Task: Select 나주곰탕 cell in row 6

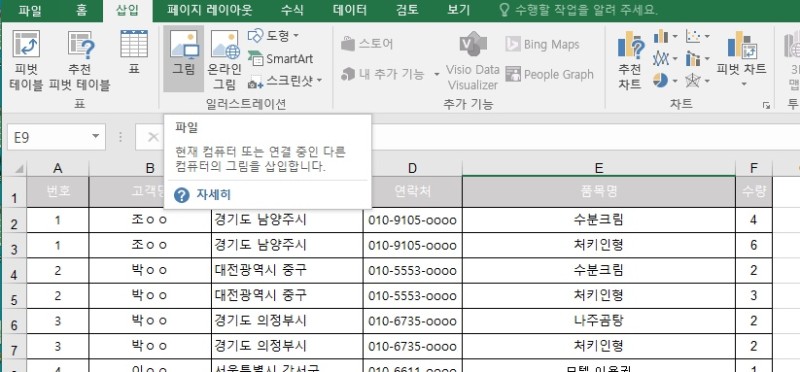Action: [x=598, y=321]
